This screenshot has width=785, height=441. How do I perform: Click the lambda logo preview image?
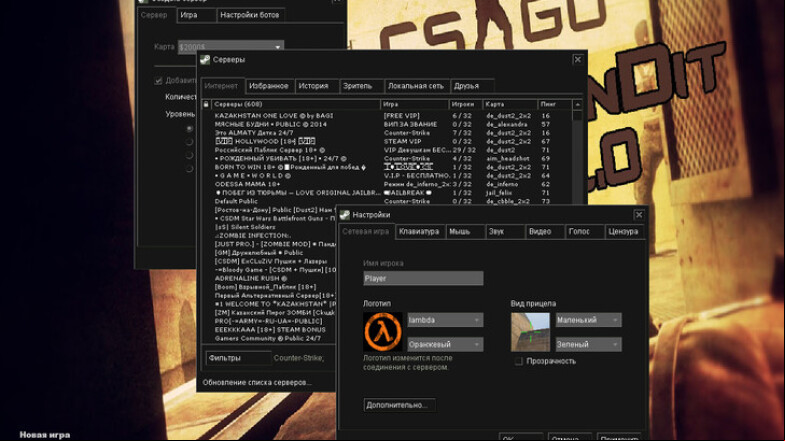click(x=382, y=332)
